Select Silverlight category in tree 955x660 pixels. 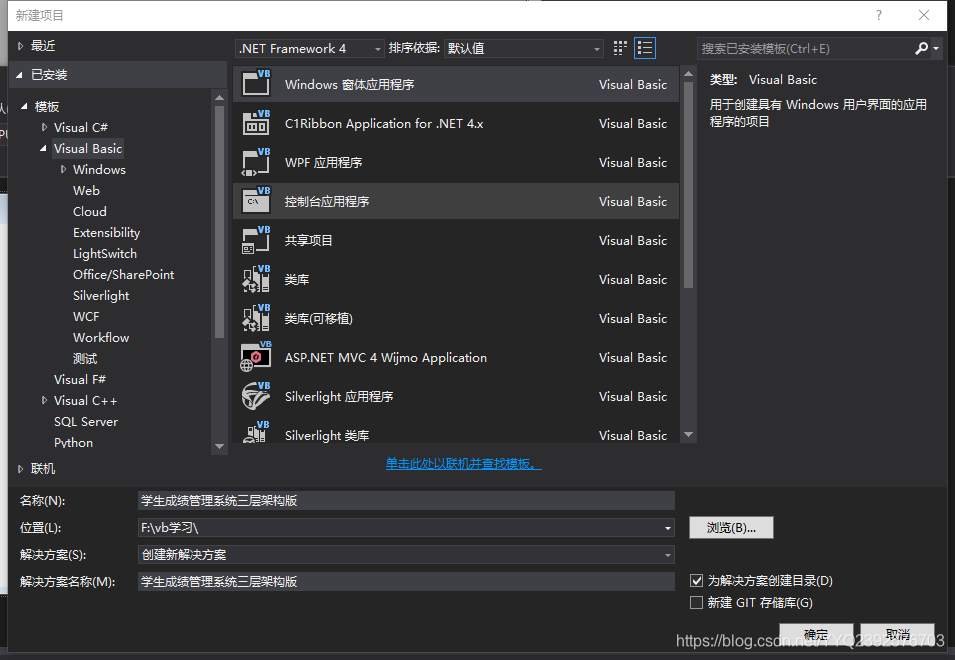click(x=101, y=295)
